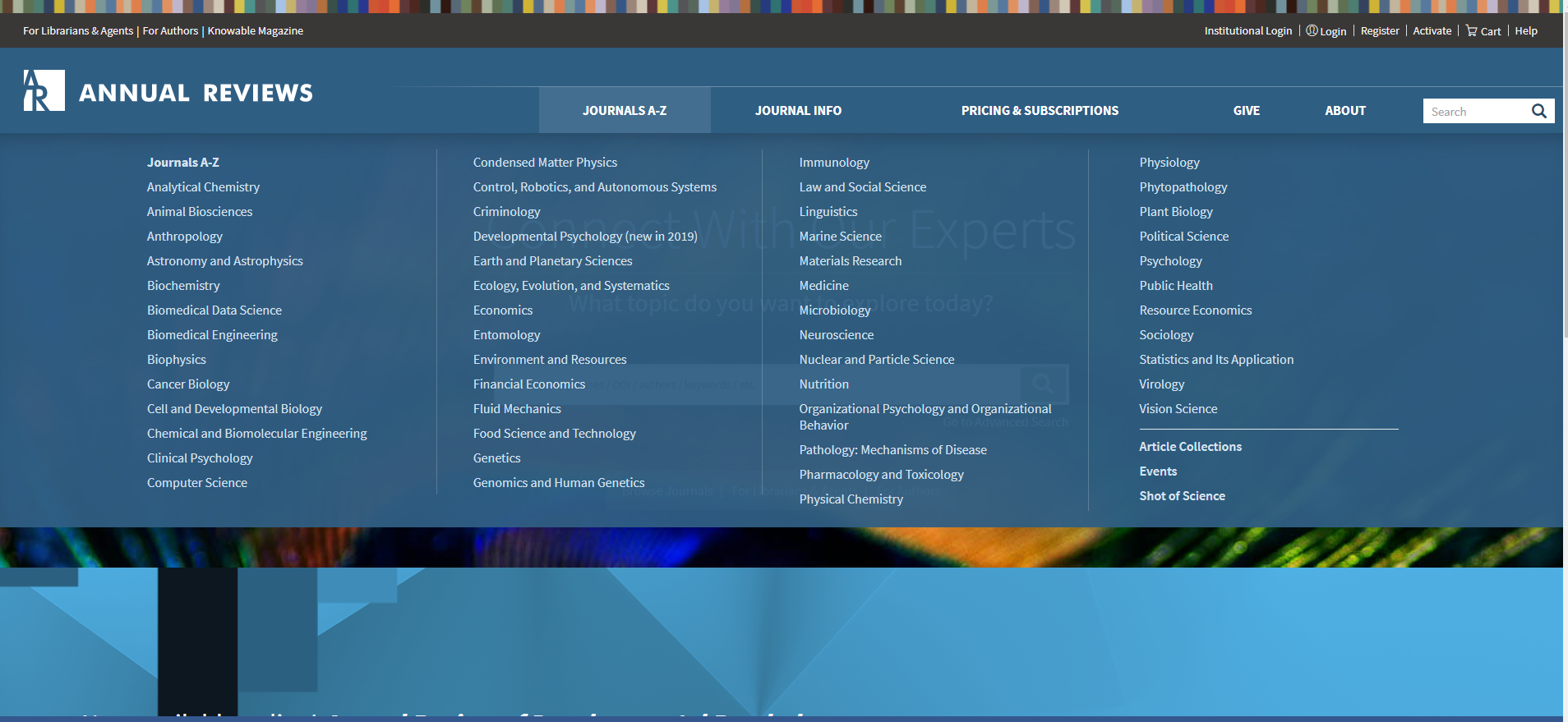Open the Institutional Login link
The image size is (1568, 722).
click(1247, 31)
